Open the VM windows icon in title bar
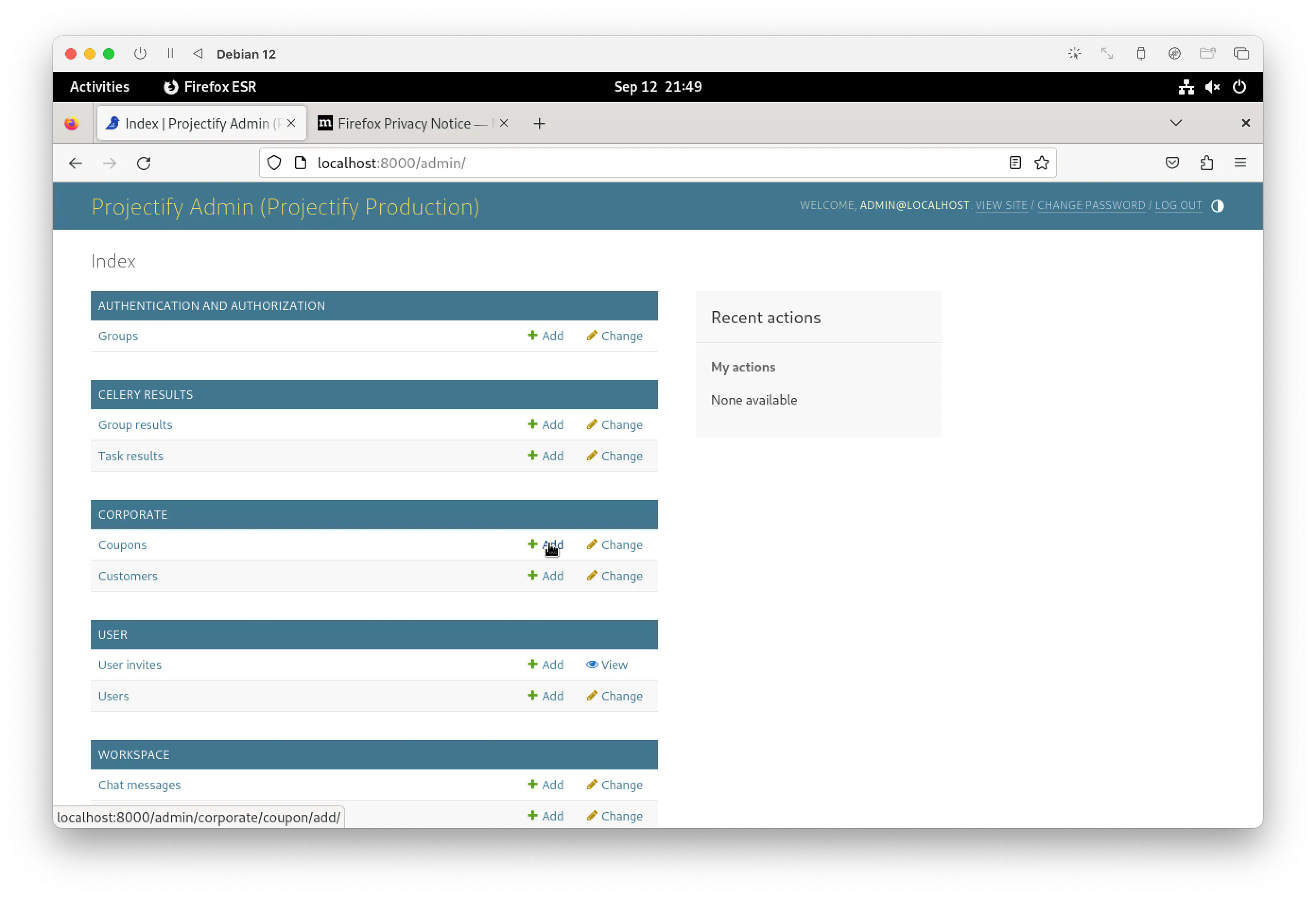The image size is (1316, 898). coord(1241,54)
